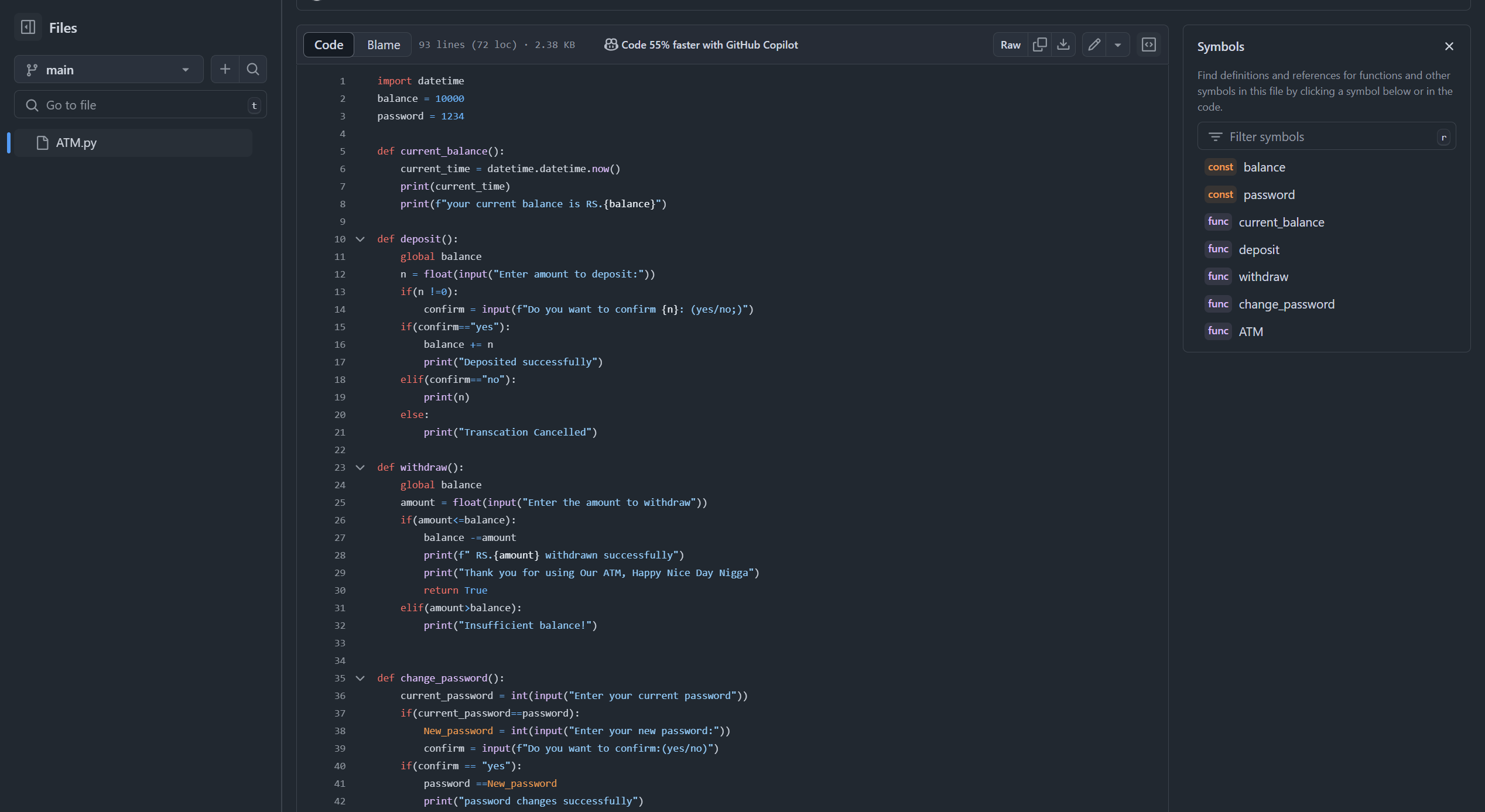Screen dimensions: 1485x812
Task: Add a new file with plus button
Action: pyautogui.click(x=225, y=70)
